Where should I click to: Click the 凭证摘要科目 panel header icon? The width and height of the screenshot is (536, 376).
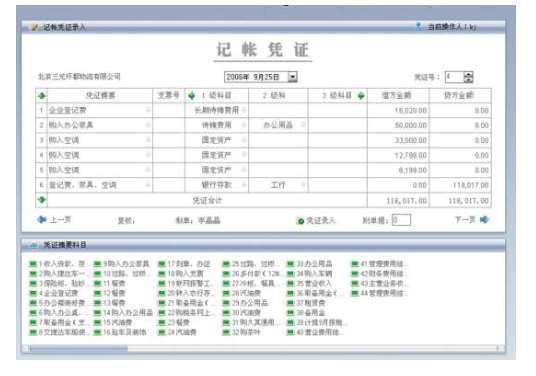pyautogui.click(x=35, y=245)
